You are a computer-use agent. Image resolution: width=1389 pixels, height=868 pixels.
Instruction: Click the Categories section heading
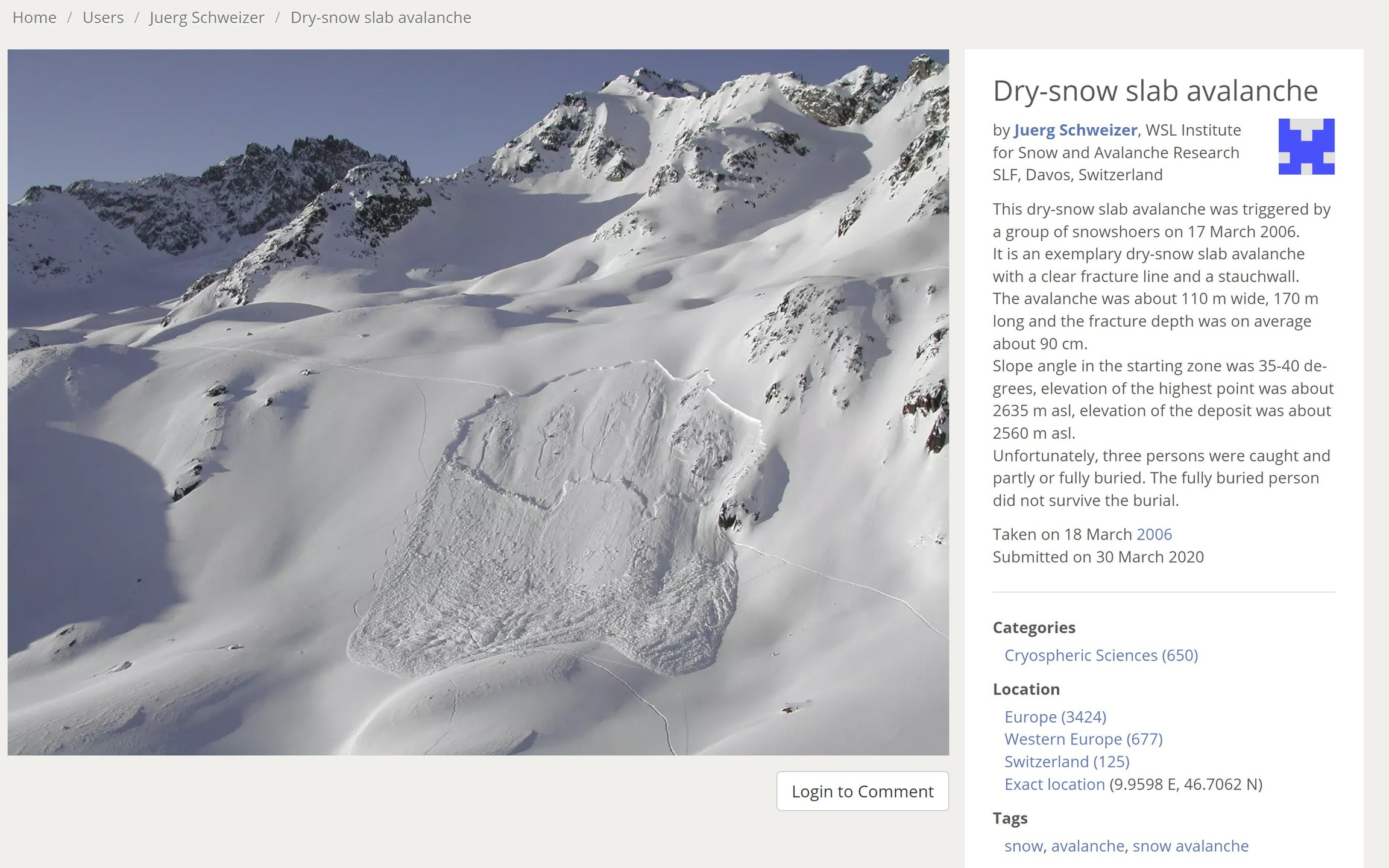tap(1034, 627)
